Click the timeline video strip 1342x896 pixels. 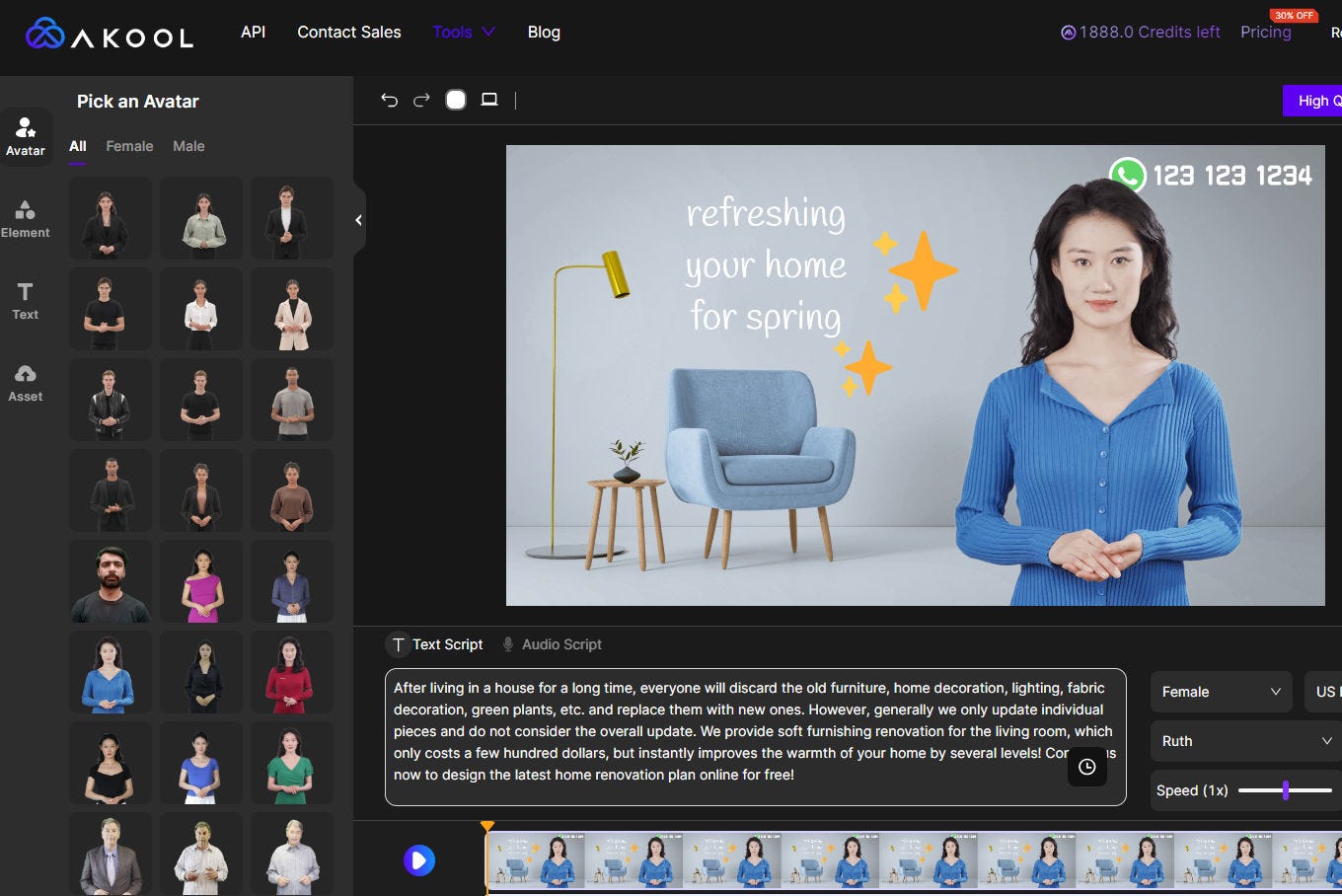tap(914, 860)
